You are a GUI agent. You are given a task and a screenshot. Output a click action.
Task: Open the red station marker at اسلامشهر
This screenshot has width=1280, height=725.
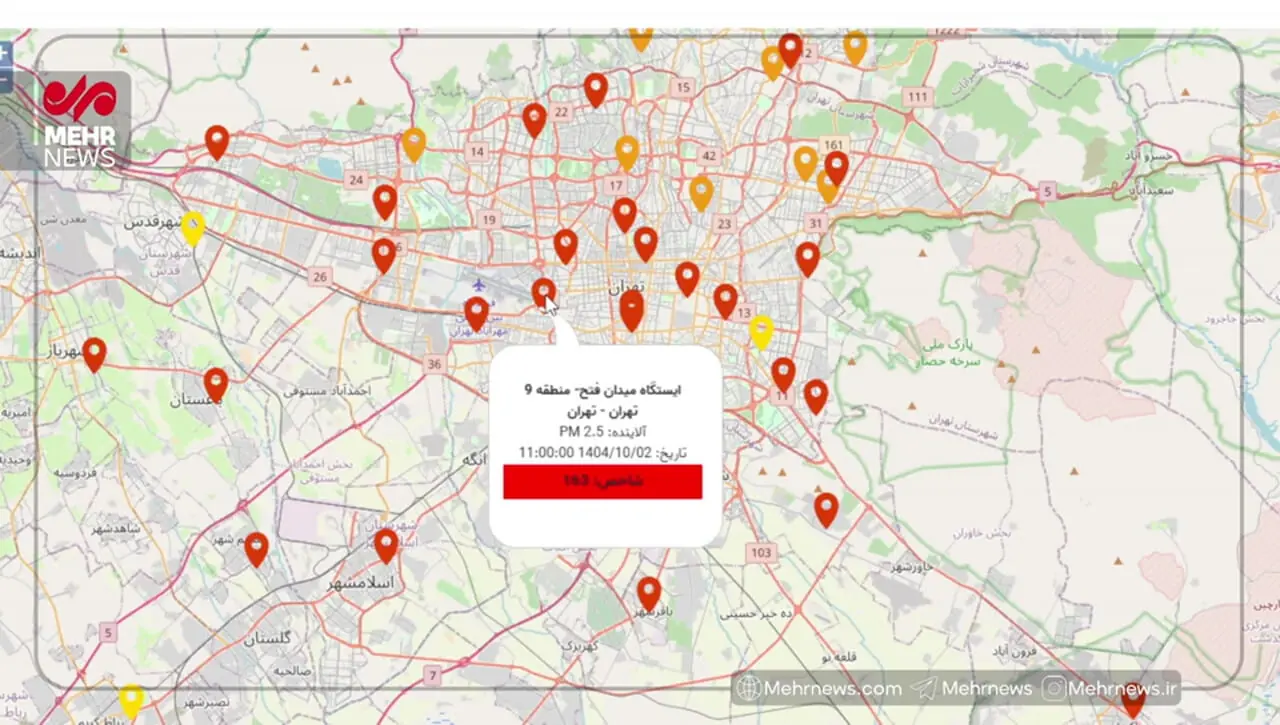pyautogui.click(x=386, y=544)
